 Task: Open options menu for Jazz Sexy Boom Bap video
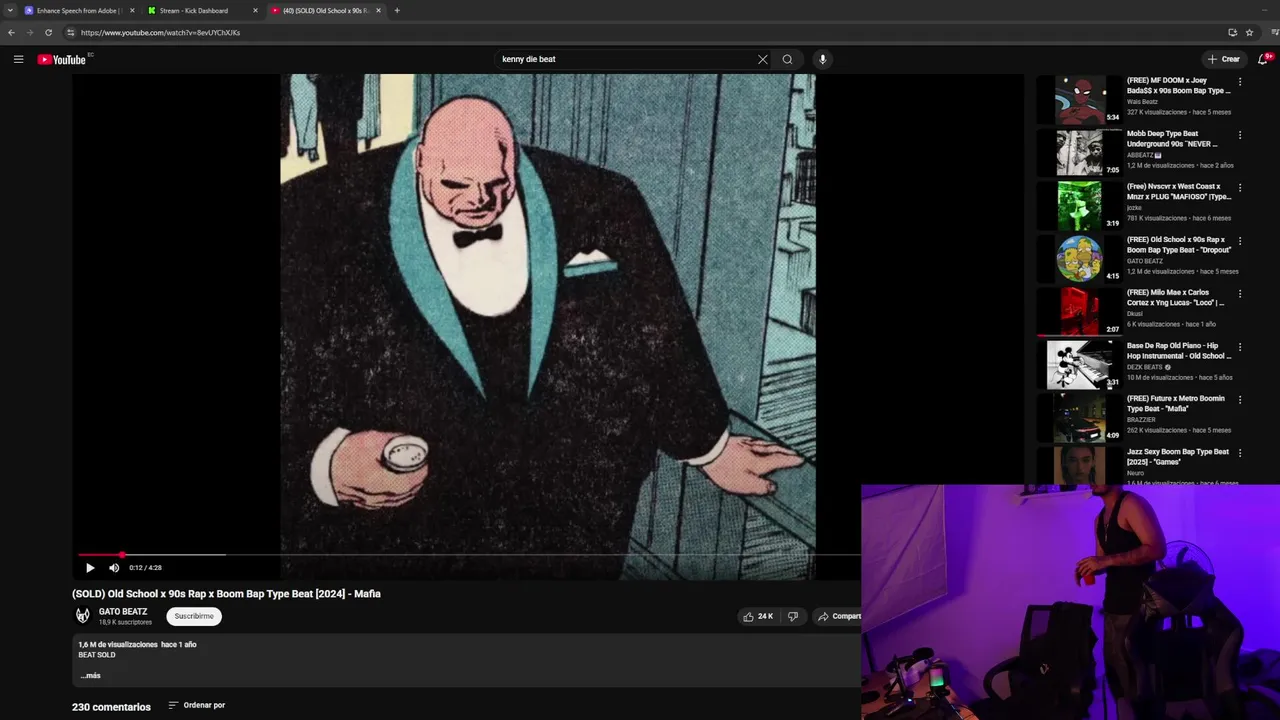[1240, 453]
